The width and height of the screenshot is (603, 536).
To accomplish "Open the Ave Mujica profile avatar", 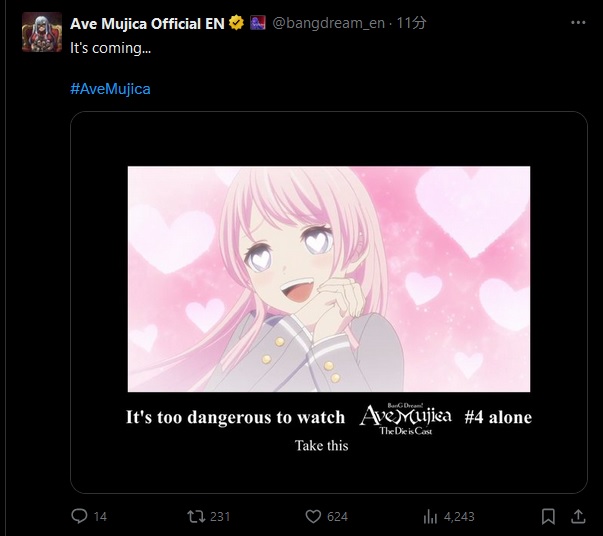I will click(x=42, y=32).
